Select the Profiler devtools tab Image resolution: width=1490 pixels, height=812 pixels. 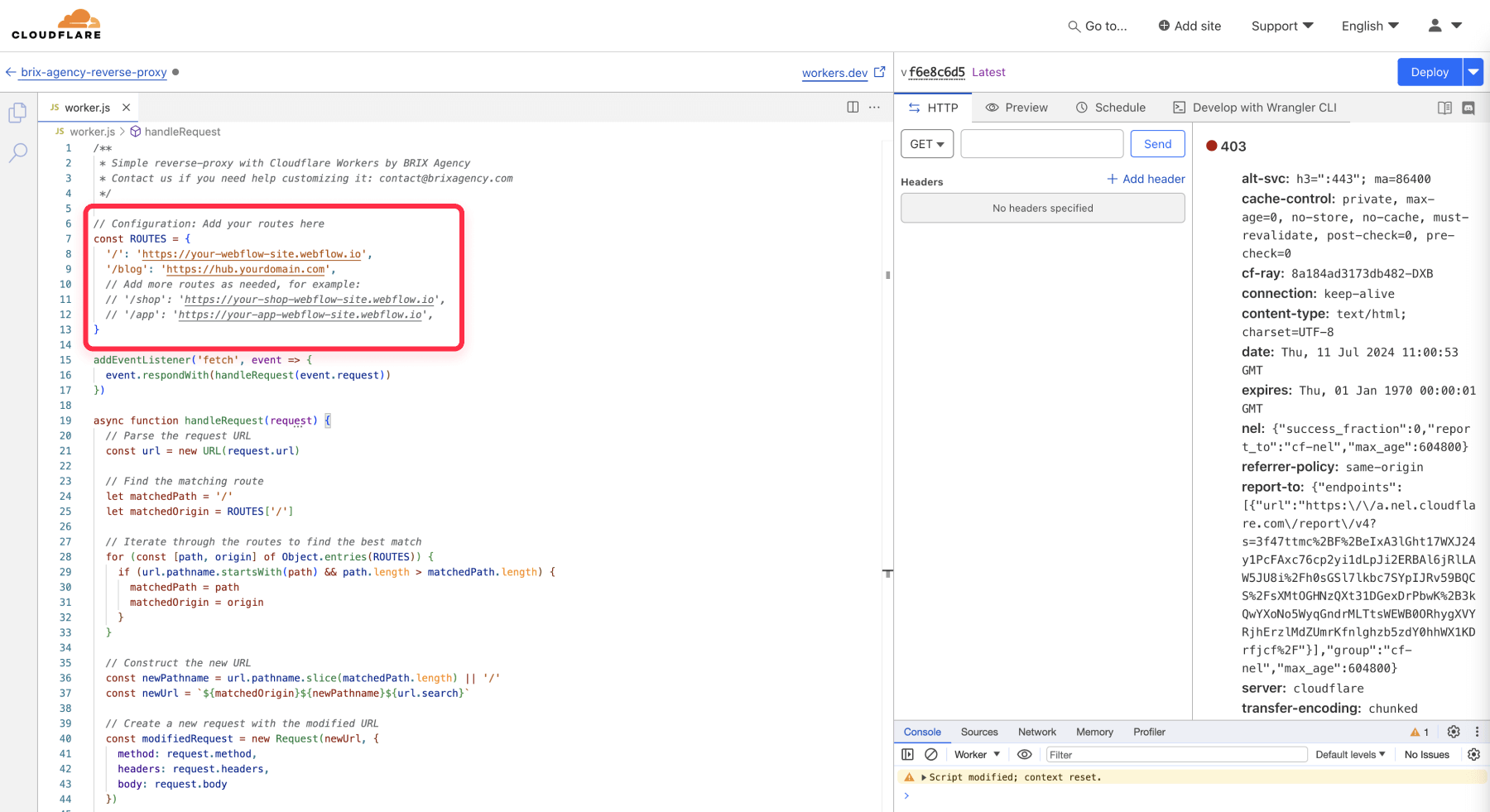[1149, 732]
